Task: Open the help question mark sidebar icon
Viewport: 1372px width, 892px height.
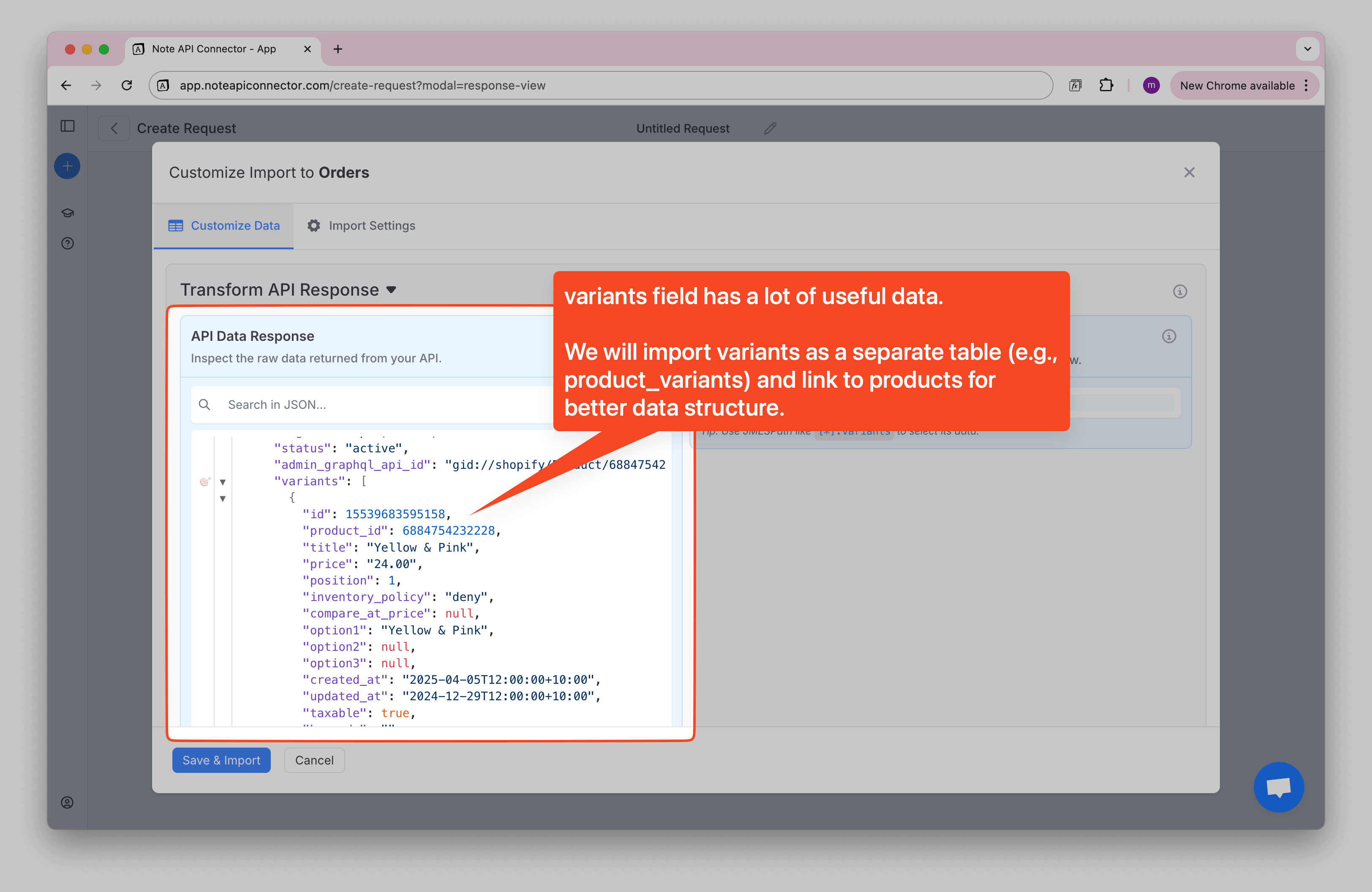Action: pos(68,244)
